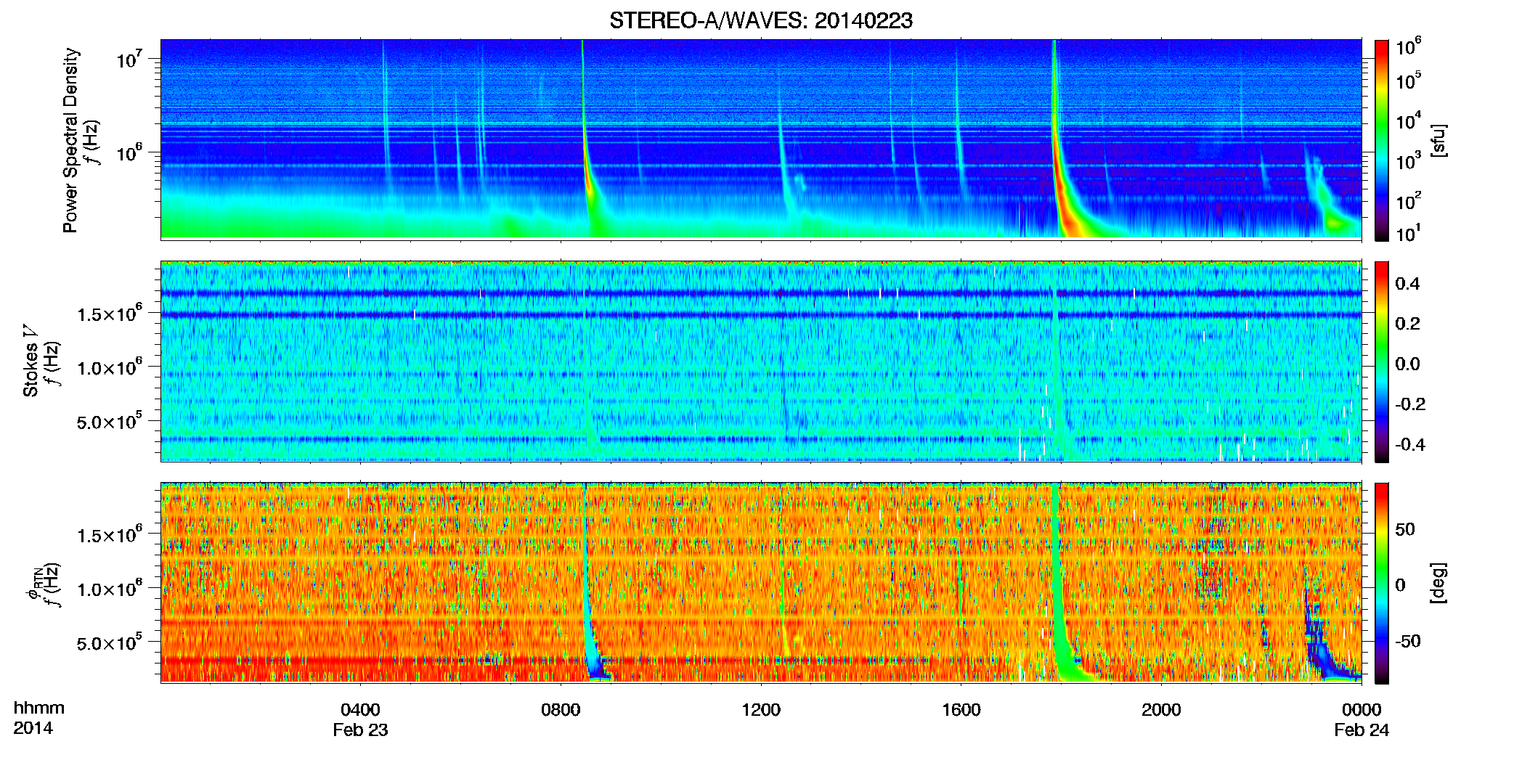
Task: Click the Feb 23 date label
Action: coord(360,730)
